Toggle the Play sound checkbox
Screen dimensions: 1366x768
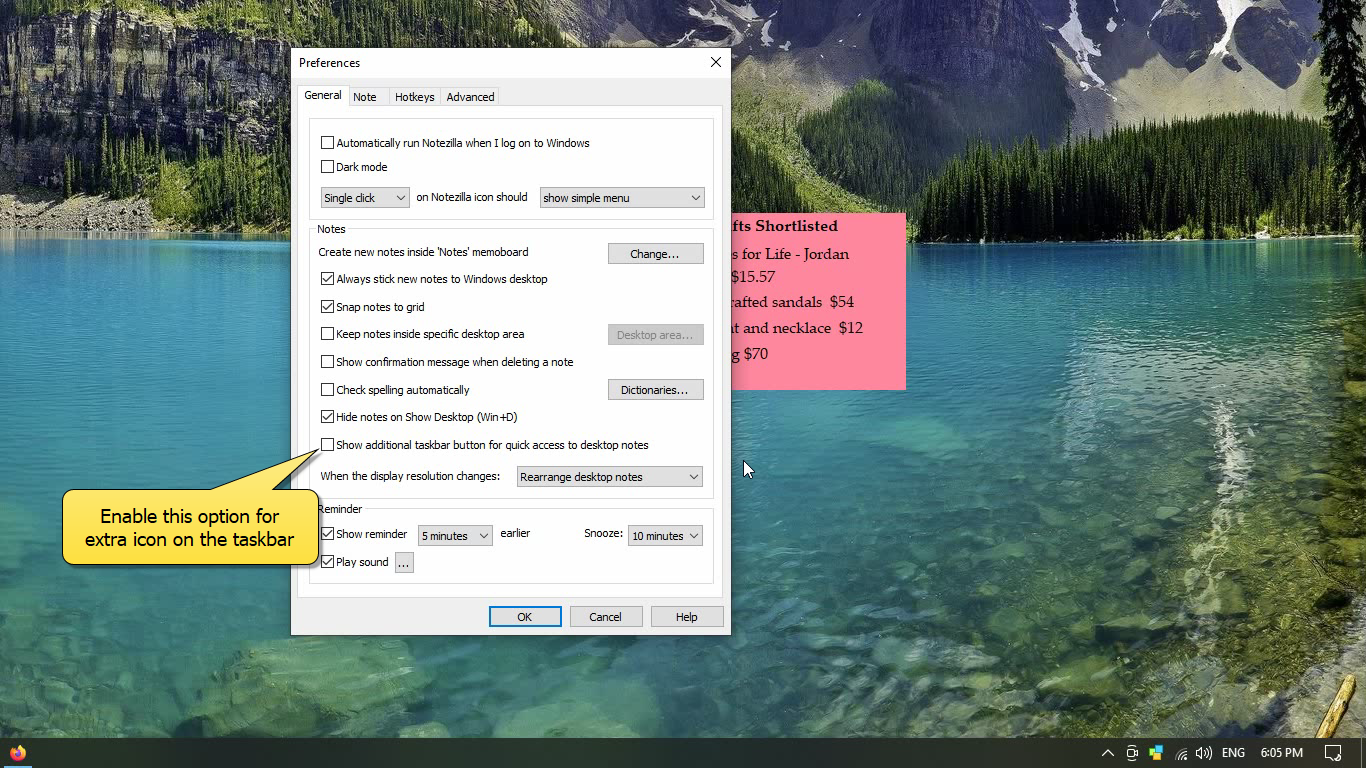(327, 562)
